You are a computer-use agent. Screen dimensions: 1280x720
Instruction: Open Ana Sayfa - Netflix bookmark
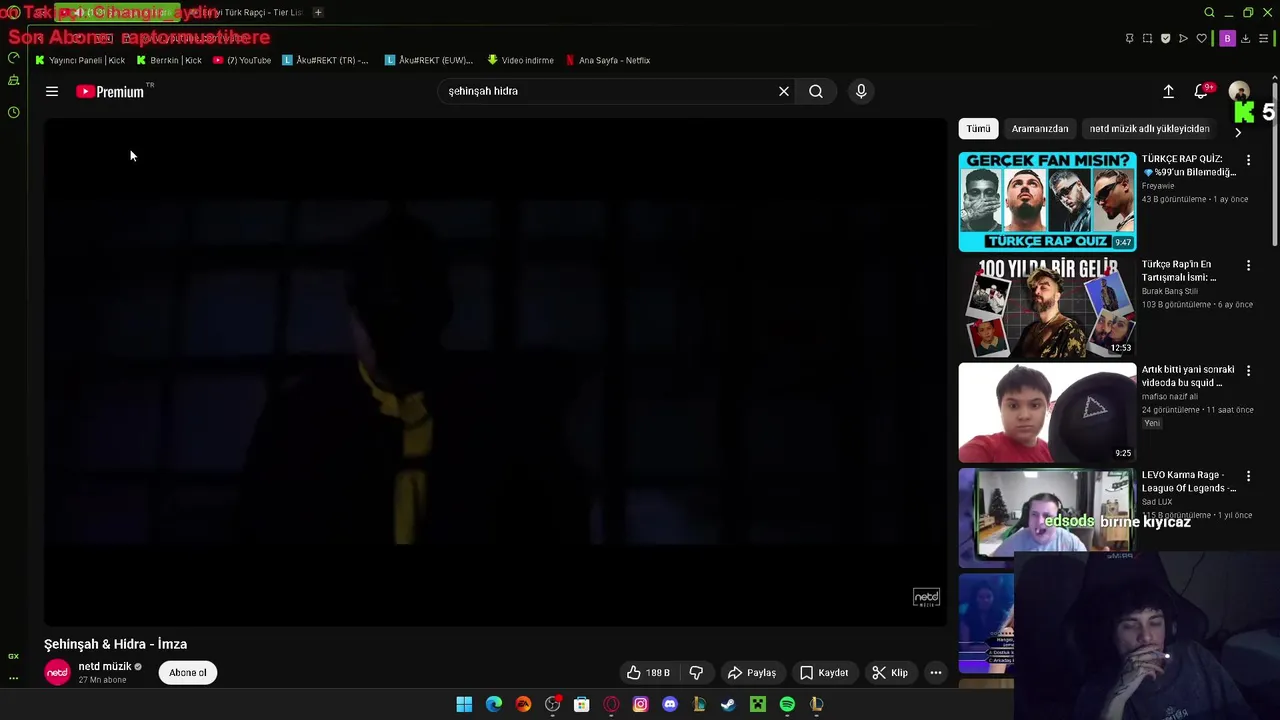click(x=607, y=60)
